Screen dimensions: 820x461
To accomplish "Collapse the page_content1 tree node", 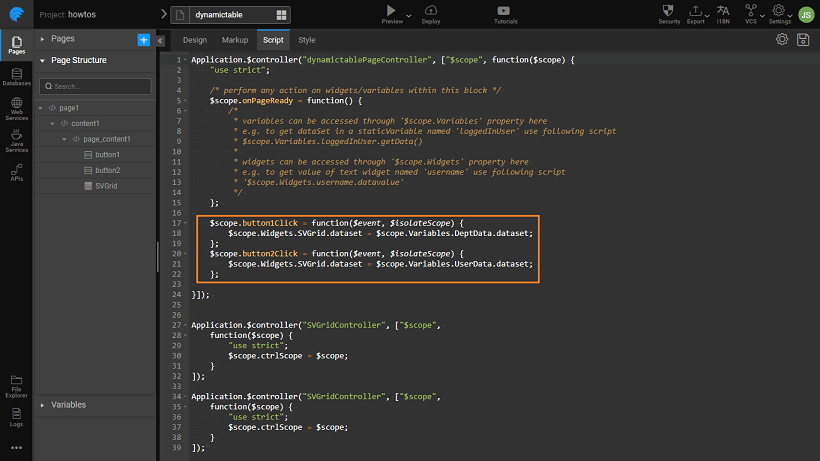I will pos(65,139).
